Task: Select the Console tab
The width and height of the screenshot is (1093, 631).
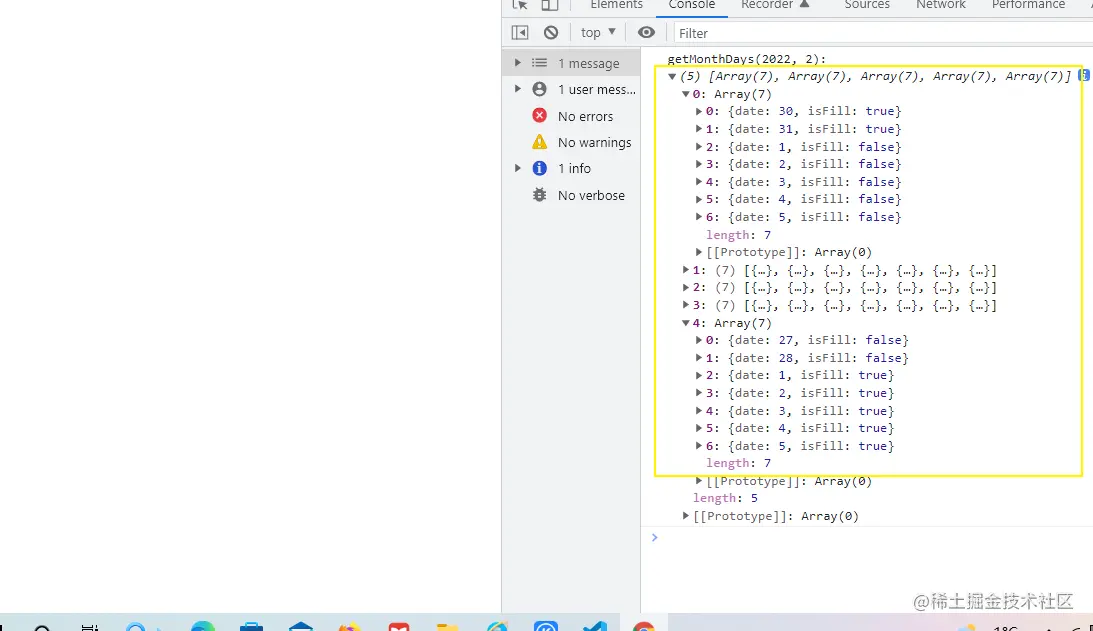Action: [691, 5]
